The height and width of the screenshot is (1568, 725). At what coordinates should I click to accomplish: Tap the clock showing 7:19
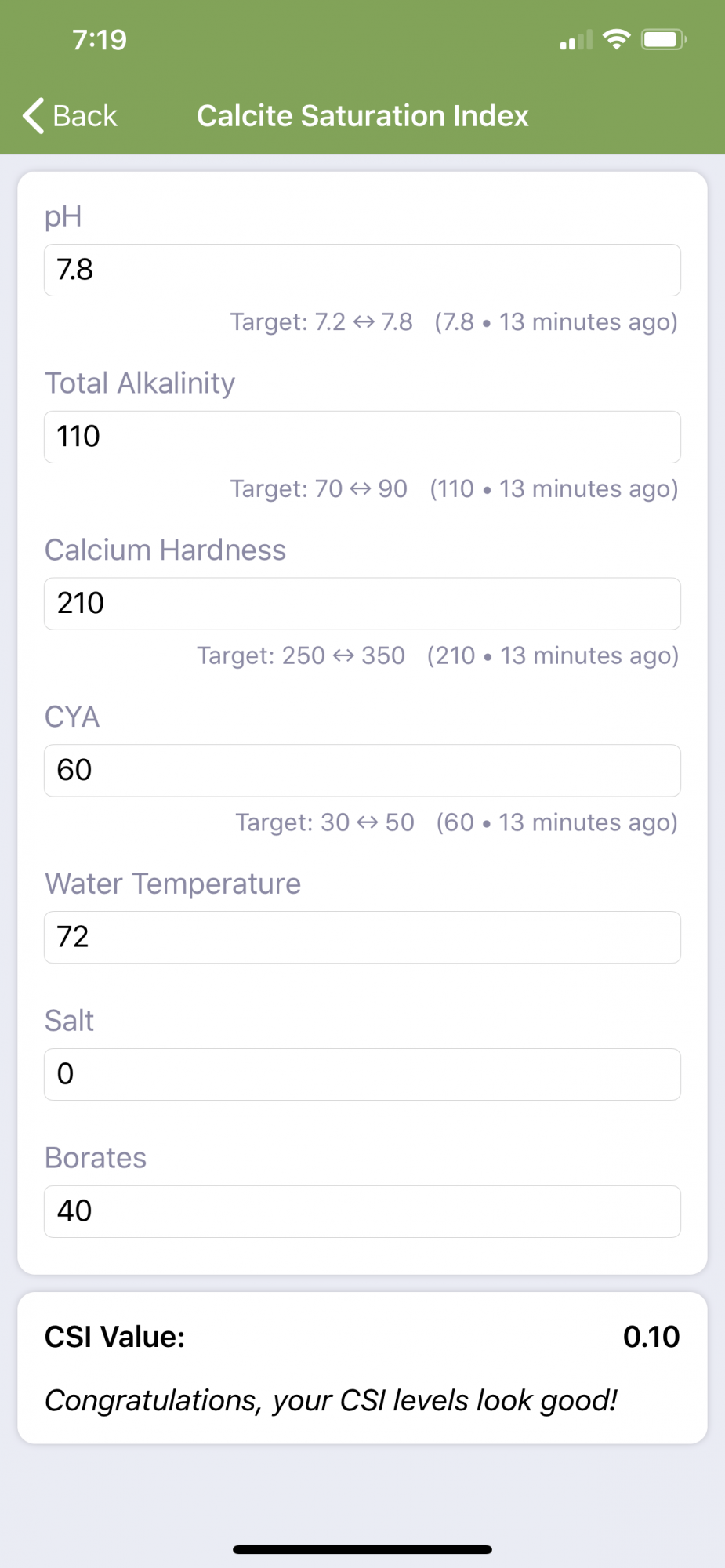pyautogui.click(x=100, y=40)
